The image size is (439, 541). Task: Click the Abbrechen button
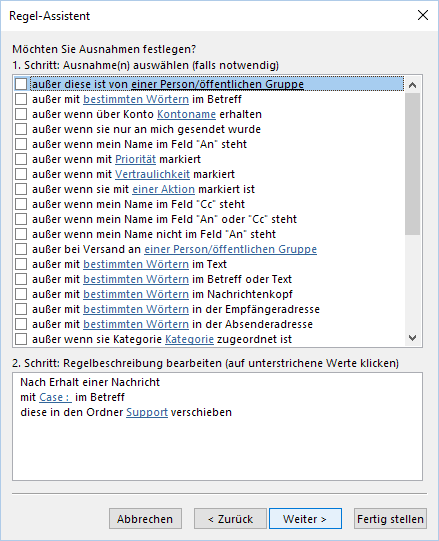pos(145,519)
